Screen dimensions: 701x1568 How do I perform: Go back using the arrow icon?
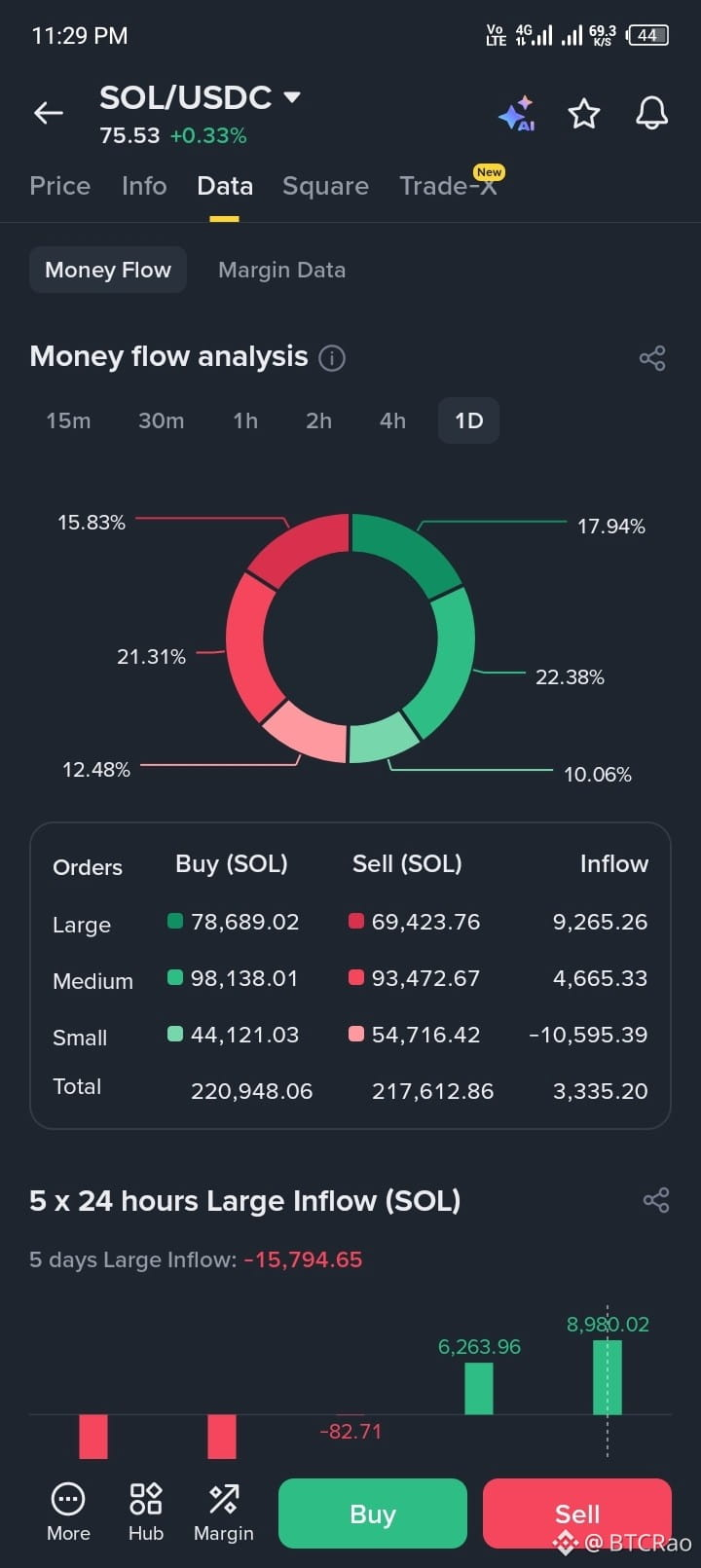[x=49, y=113]
